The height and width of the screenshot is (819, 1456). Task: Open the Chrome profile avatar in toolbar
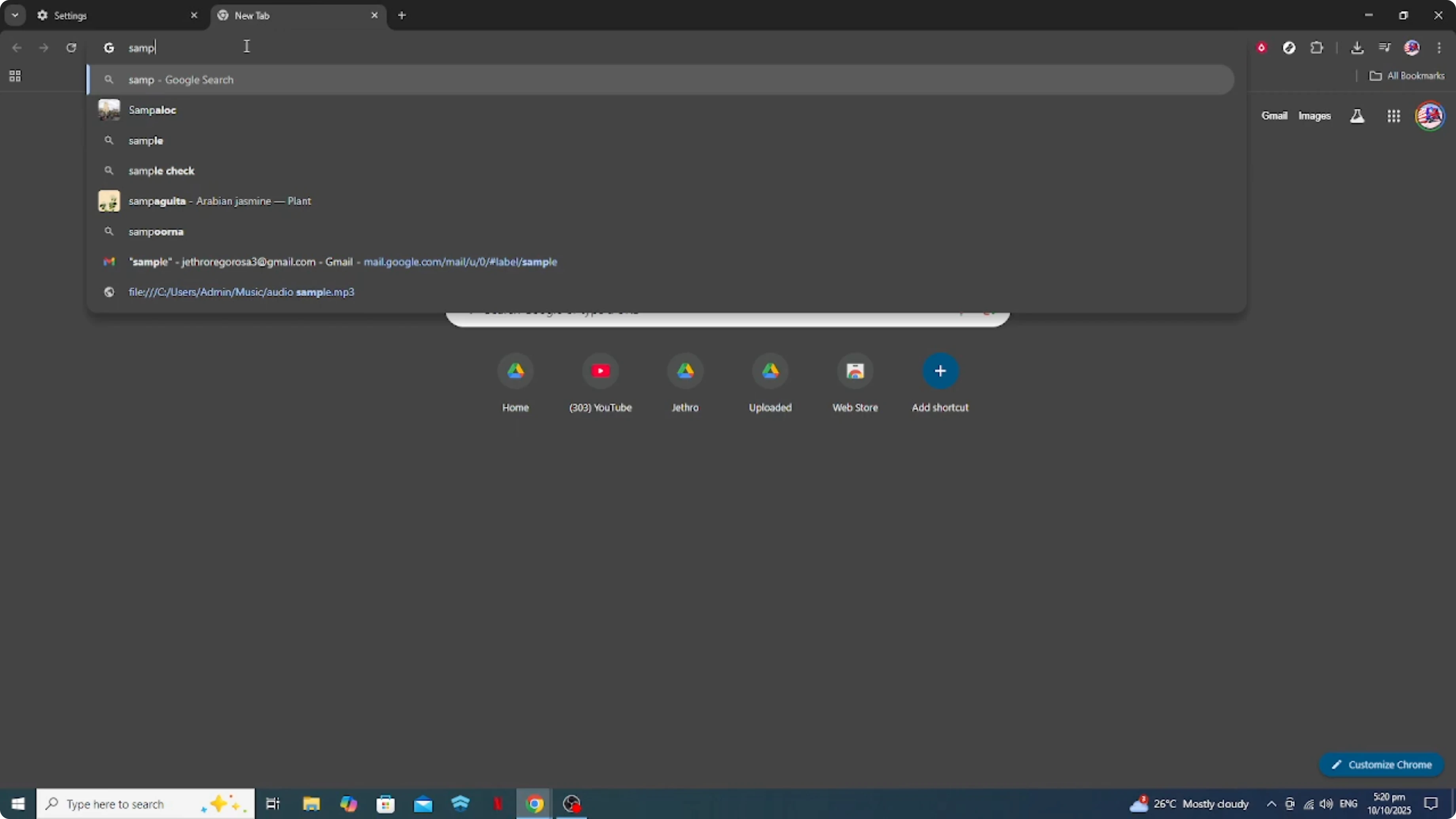1412,47
